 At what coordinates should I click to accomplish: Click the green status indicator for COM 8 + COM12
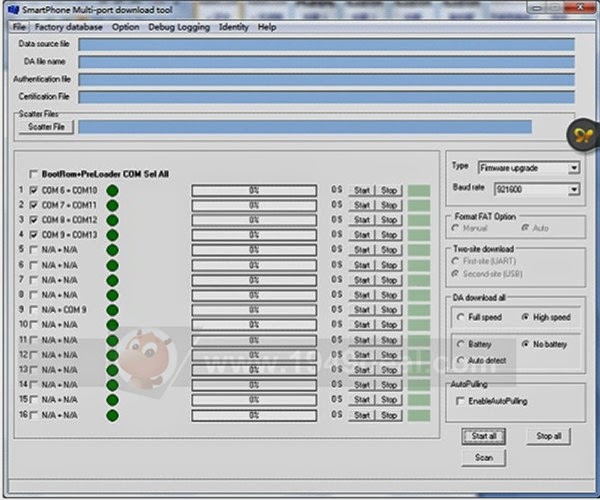[x=112, y=220]
